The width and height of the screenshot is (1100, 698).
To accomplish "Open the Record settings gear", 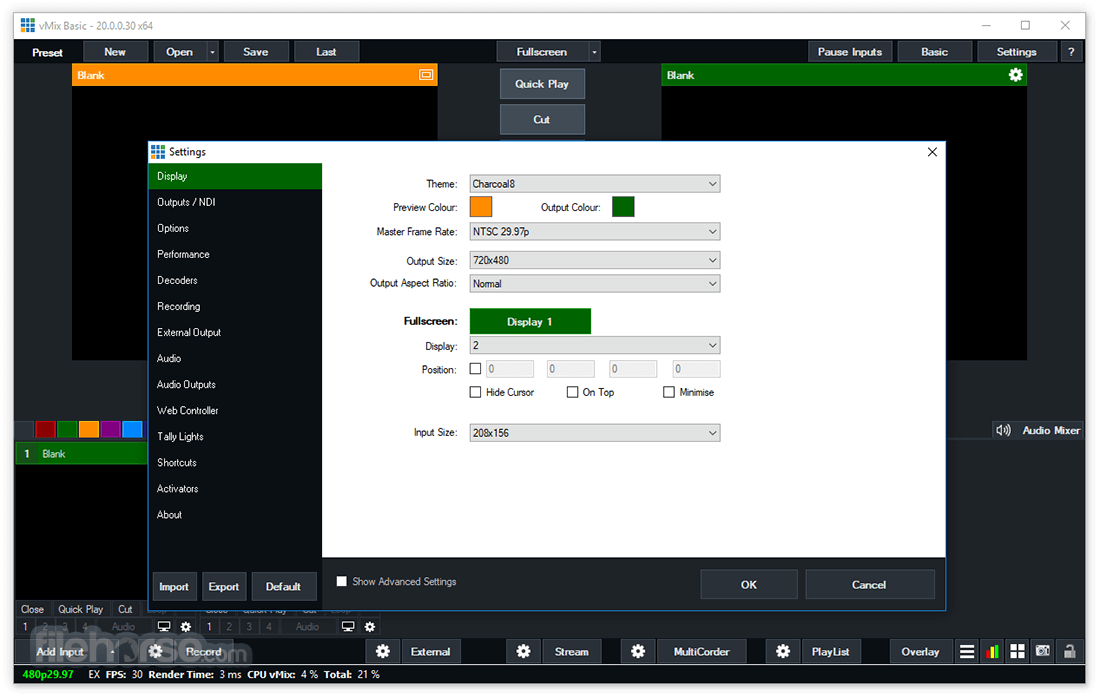I will (x=156, y=652).
